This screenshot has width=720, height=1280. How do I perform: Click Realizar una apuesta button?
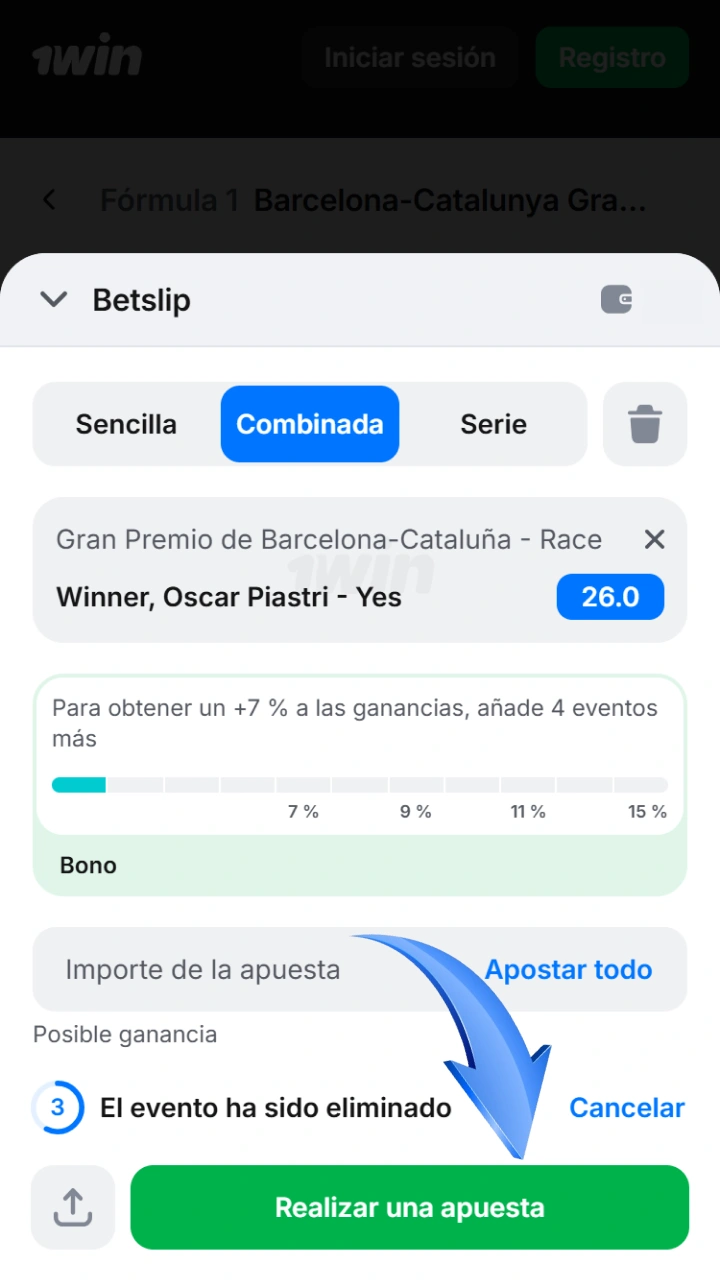click(x=410, y=1207)
